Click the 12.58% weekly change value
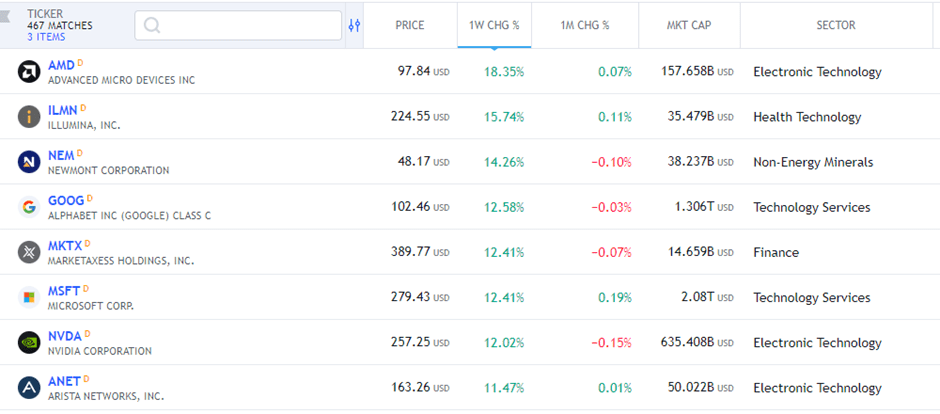Image resolution: width=940 pixels, height=414 pixels. pyautogui.click(x=504, y=207)
